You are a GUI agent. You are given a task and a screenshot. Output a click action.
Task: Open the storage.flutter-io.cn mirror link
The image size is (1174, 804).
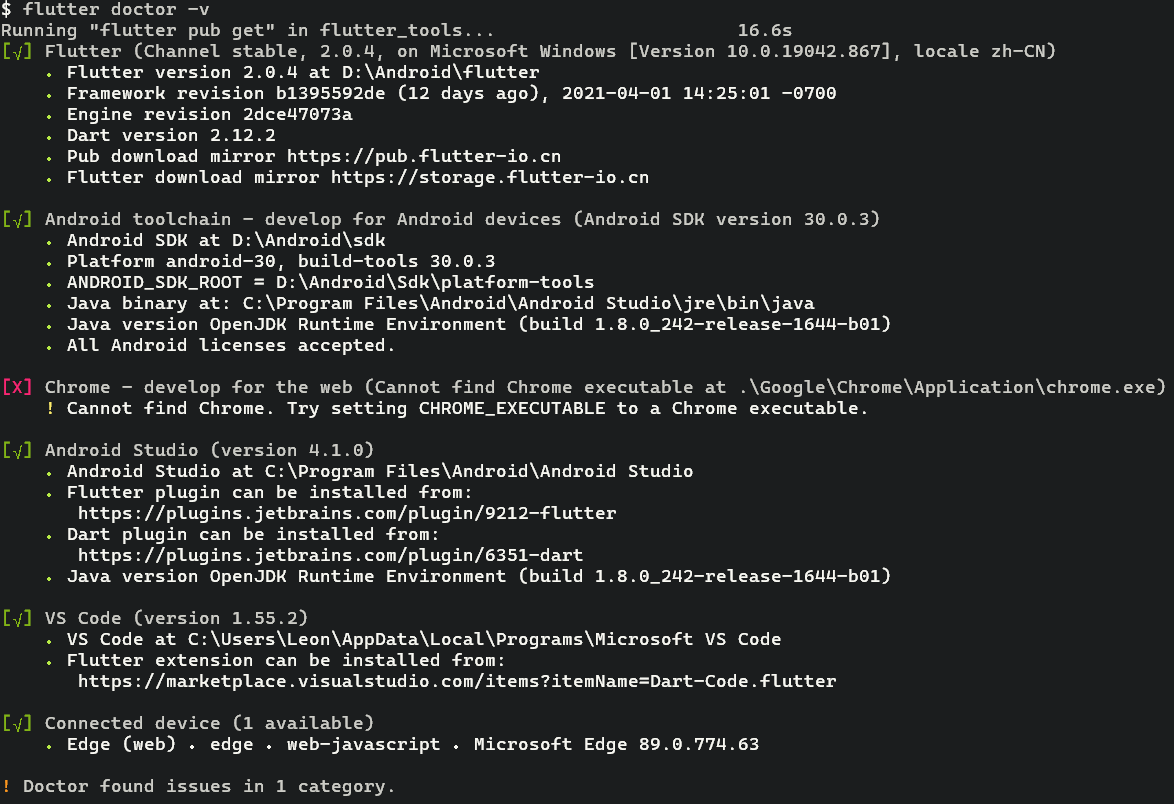pyautogui.click(x=490, y=178)
